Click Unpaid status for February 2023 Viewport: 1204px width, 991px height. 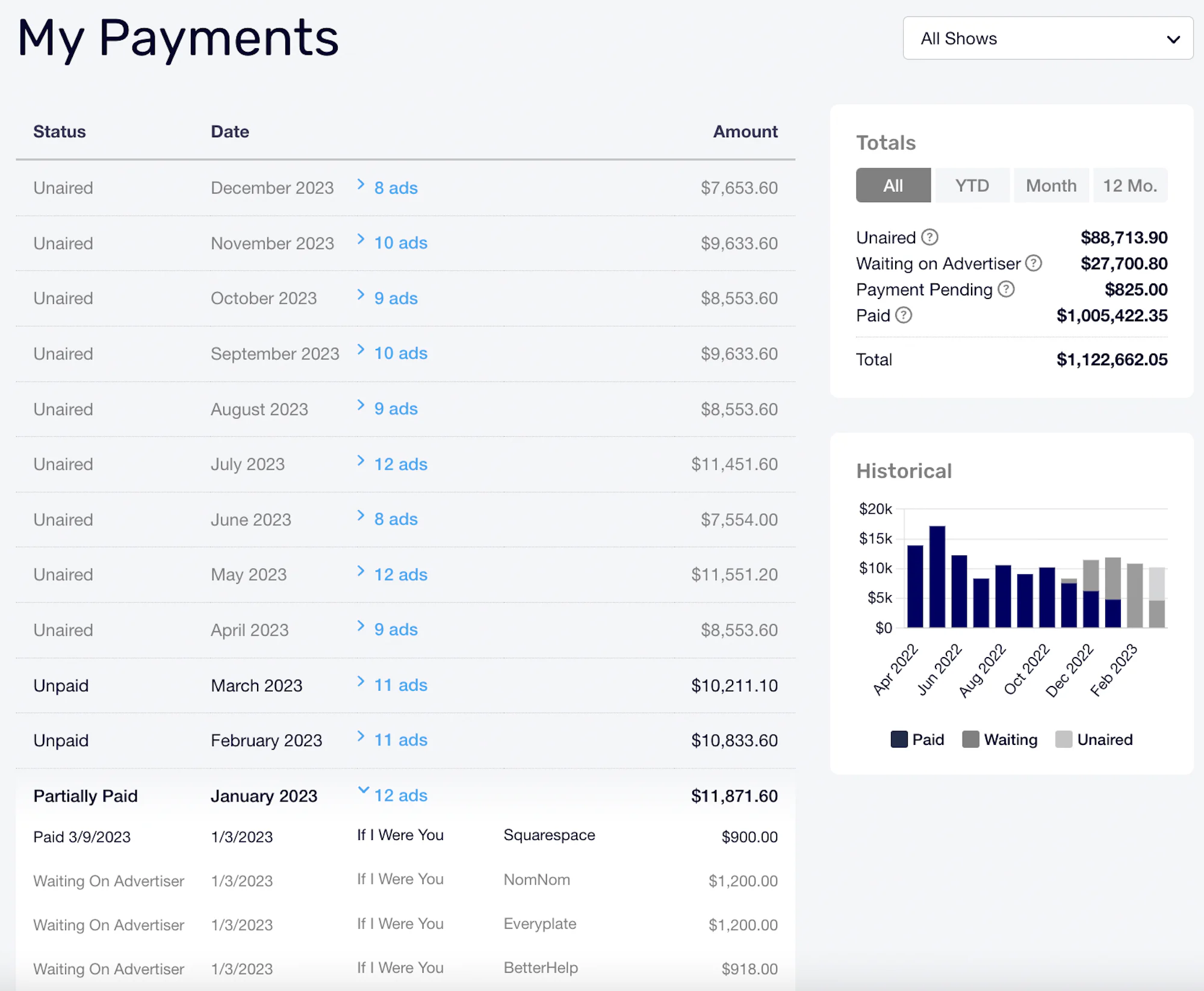click(61, 740)
